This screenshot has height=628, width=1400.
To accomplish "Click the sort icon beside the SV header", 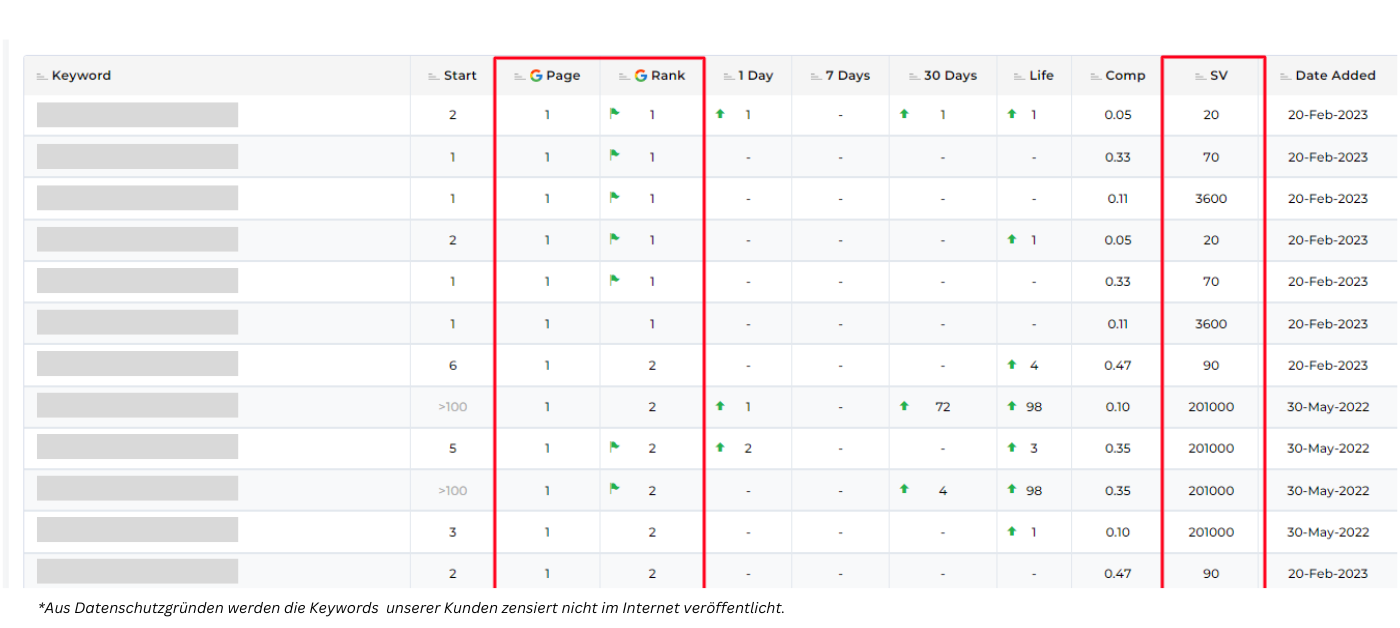I will click(x=1200, y=76).
